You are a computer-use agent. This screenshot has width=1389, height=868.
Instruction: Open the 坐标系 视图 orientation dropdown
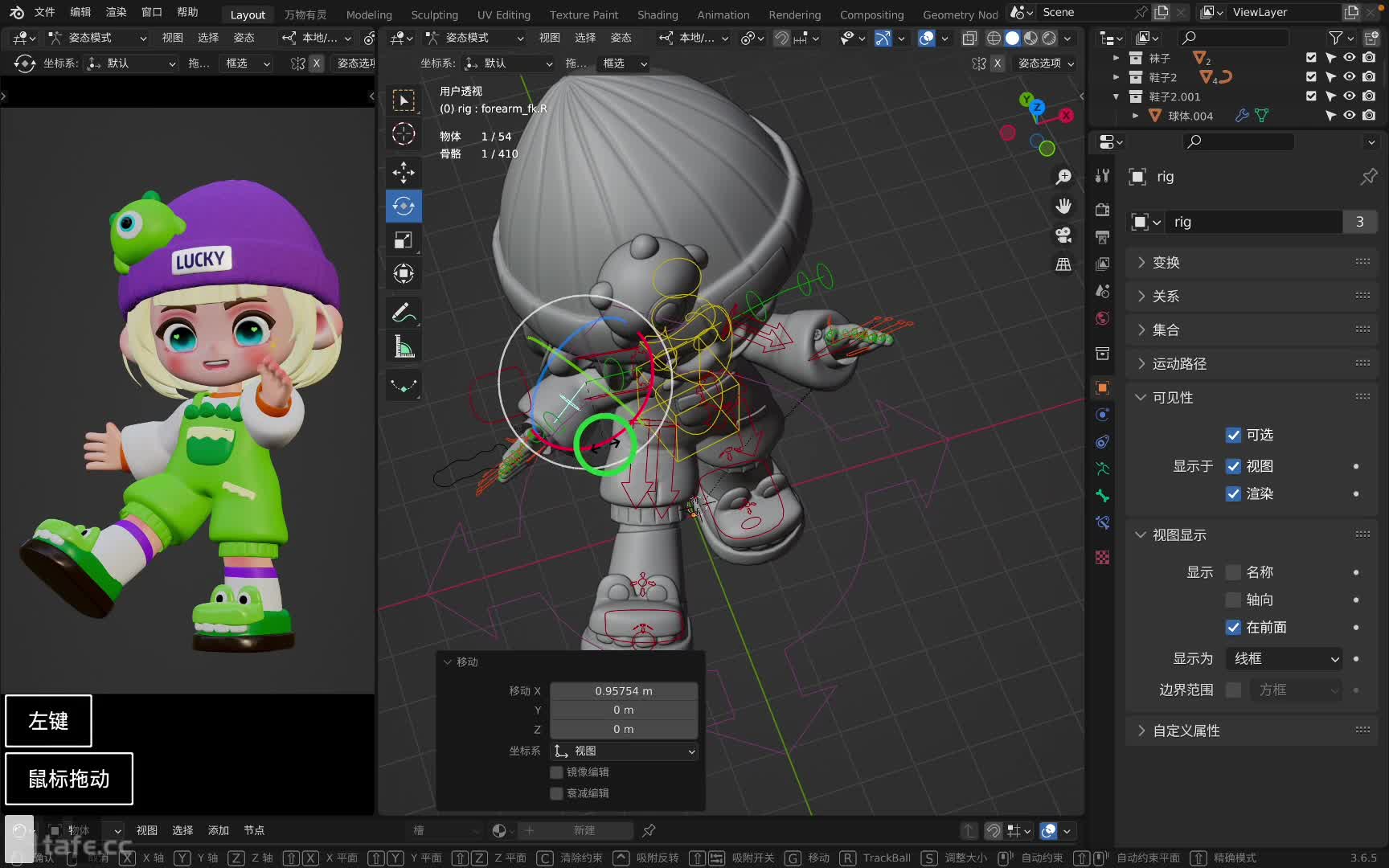pos(624,751)
